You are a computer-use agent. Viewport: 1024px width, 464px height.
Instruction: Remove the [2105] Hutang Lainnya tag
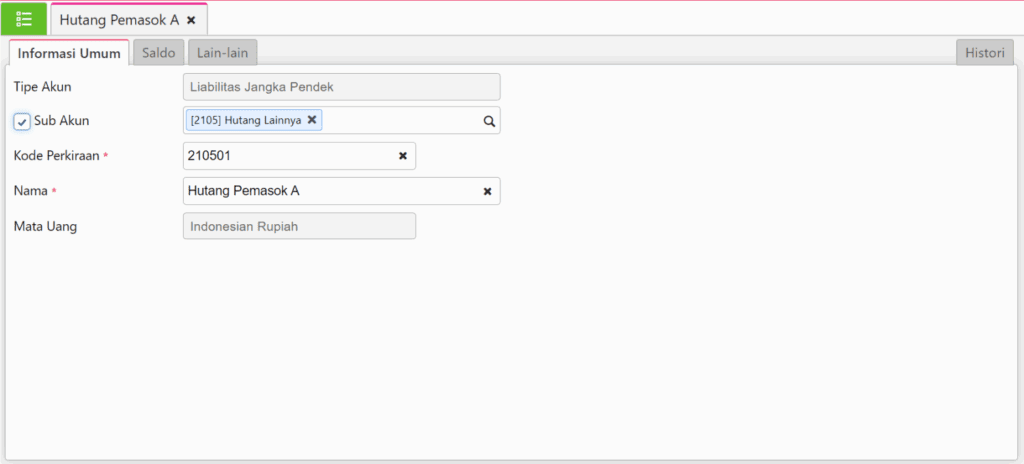pos(312,120)
